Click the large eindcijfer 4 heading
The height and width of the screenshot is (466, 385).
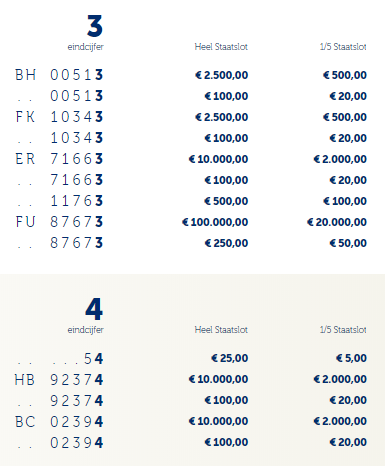(94, 309)
